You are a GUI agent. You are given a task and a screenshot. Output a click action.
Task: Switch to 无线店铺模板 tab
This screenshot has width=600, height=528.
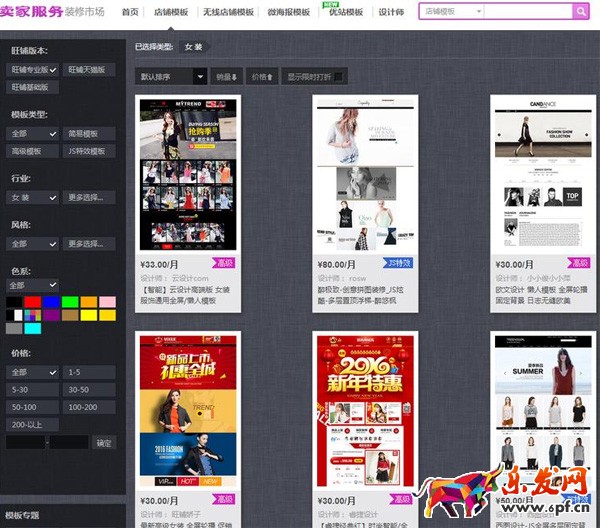coord(229,12)
